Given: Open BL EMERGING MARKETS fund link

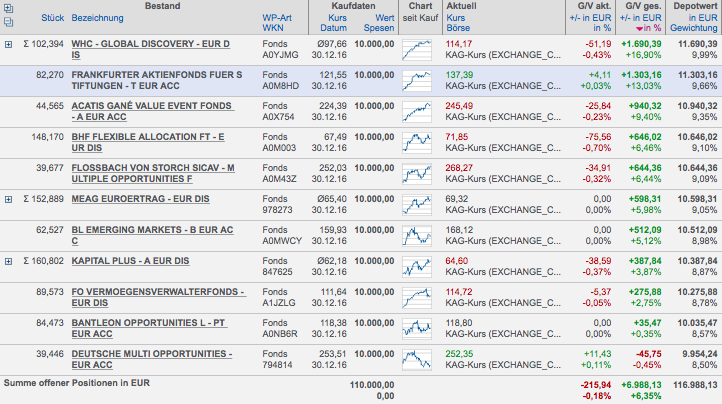Looking at the screenshot, I should pyautogui.click(x=152, y=235).
